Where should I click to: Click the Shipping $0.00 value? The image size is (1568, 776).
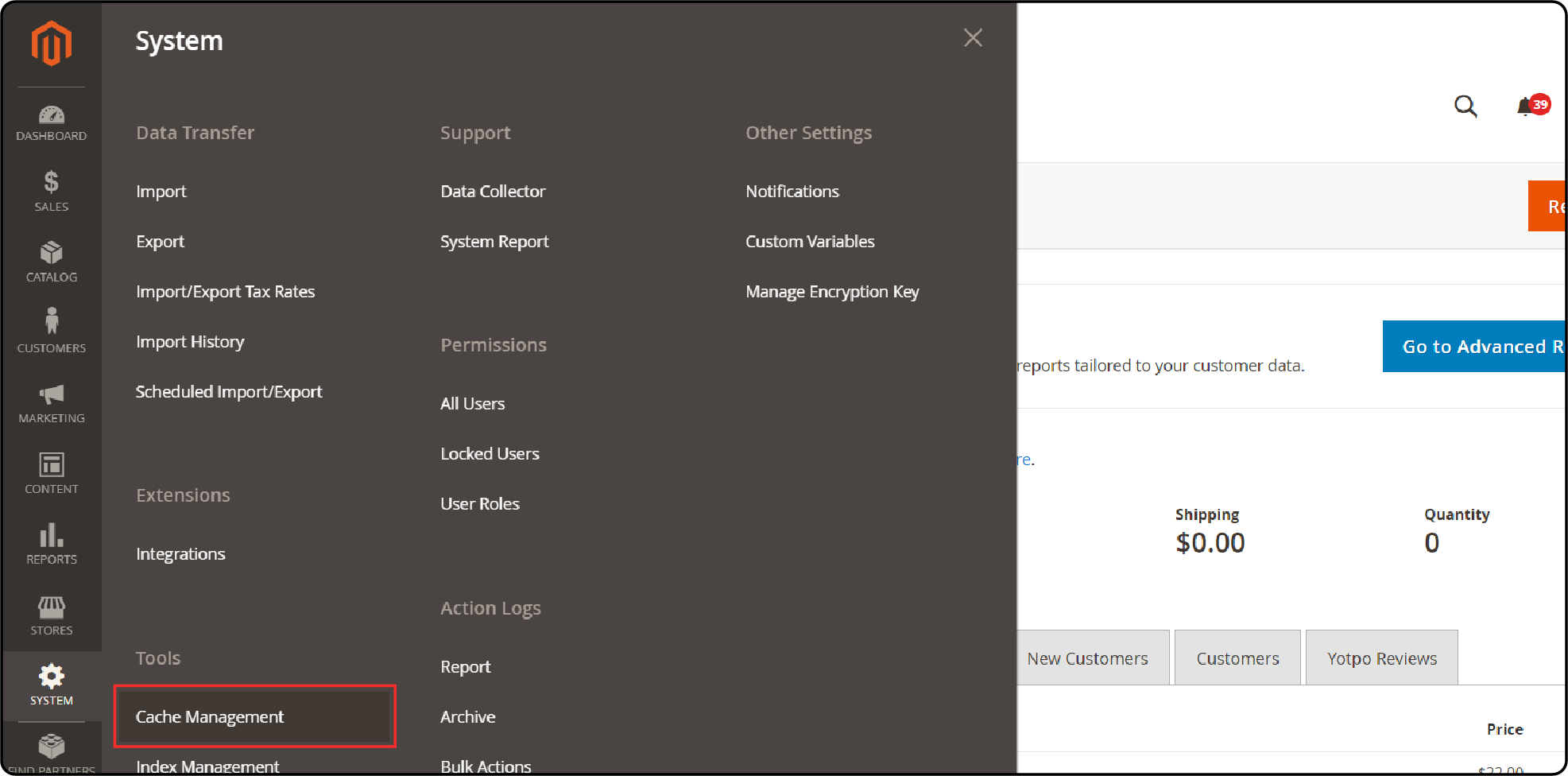1210,543
